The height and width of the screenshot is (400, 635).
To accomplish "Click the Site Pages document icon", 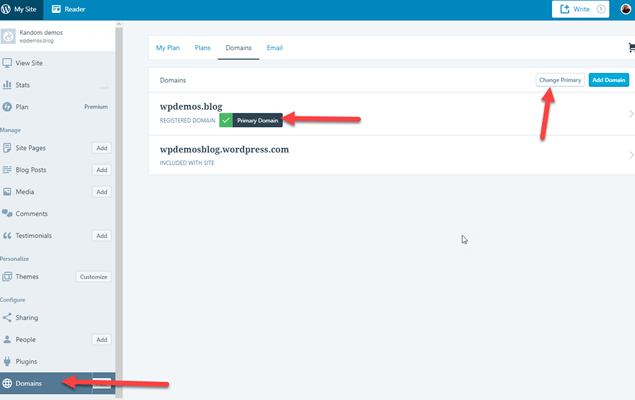I will click(7, 148).
